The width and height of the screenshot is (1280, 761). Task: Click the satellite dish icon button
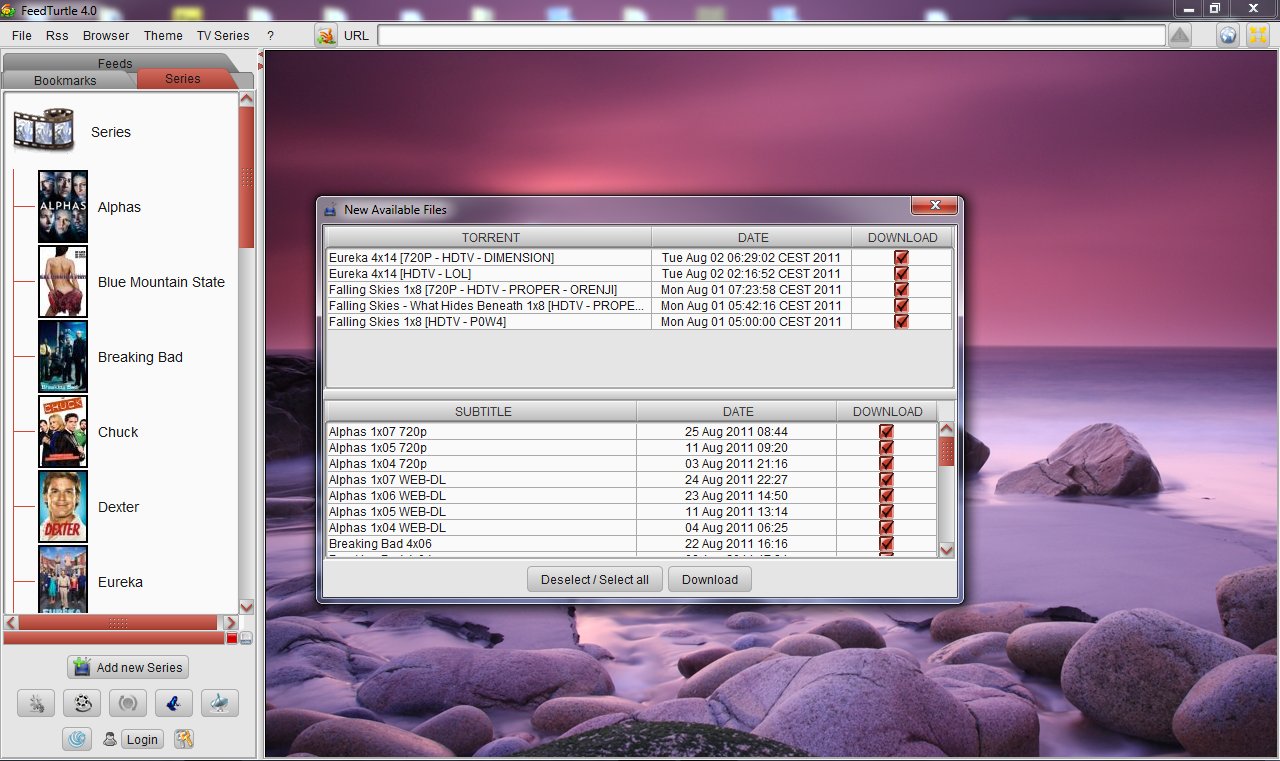tap(220, 703)
